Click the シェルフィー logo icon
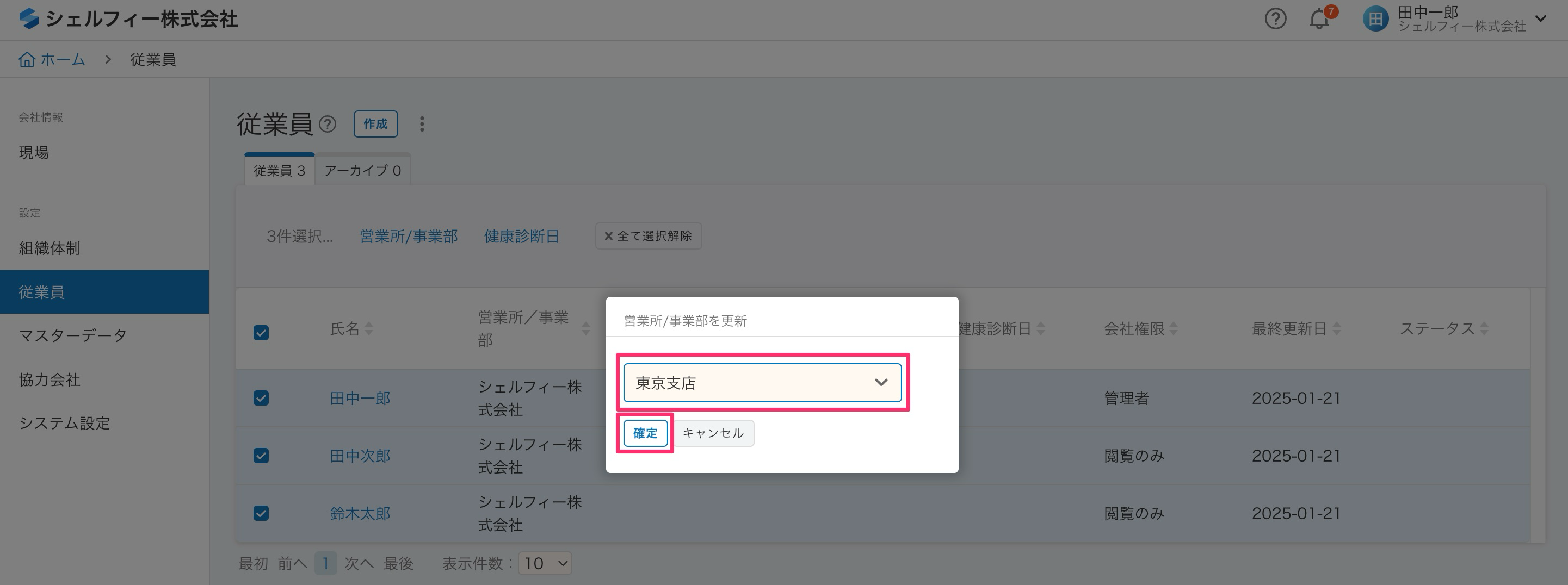The width and height of the screenshot is (1568, 585). point(29,19)
